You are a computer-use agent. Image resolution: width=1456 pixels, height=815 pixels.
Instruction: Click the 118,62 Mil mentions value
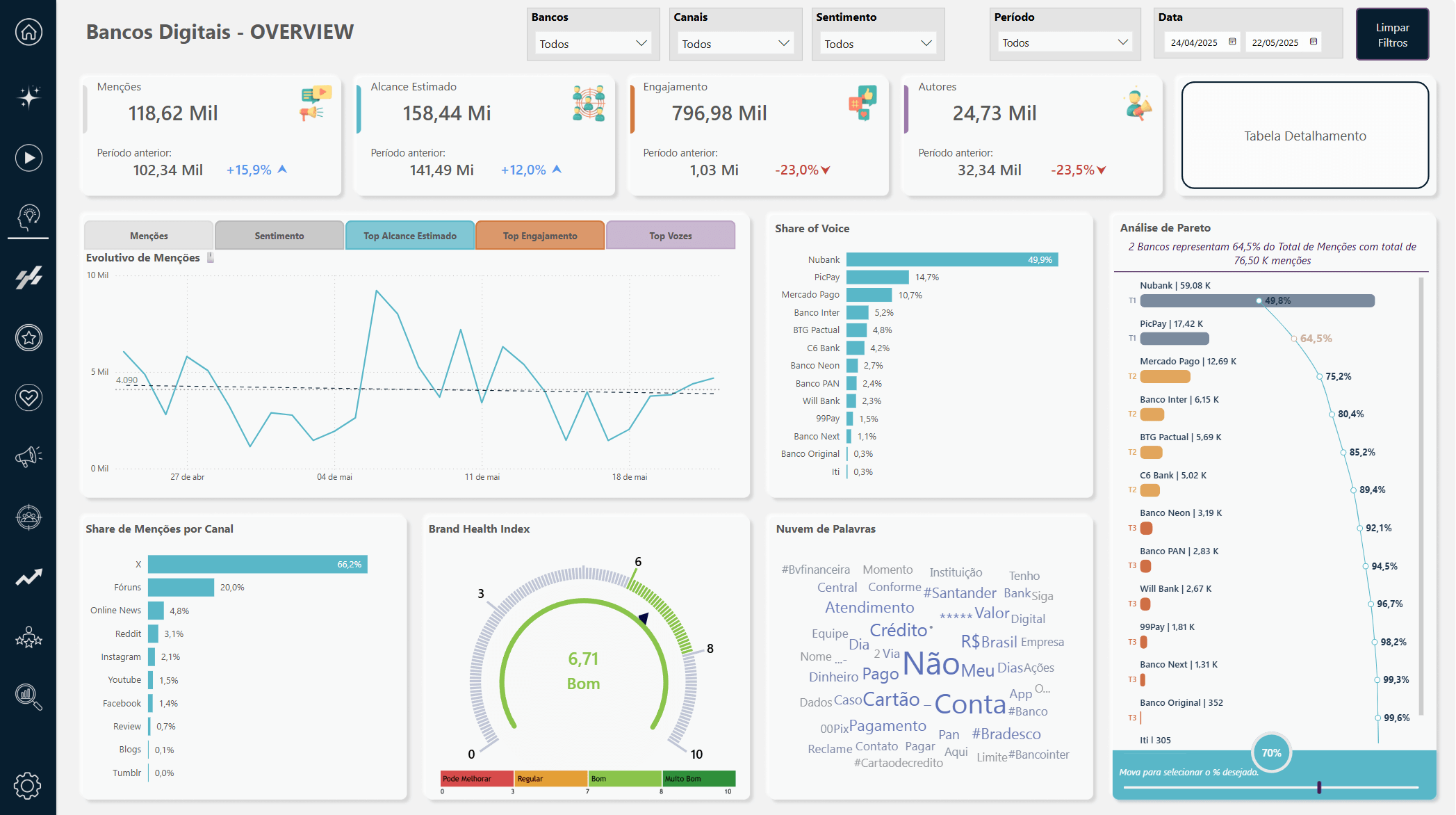[x=173, y=113]
